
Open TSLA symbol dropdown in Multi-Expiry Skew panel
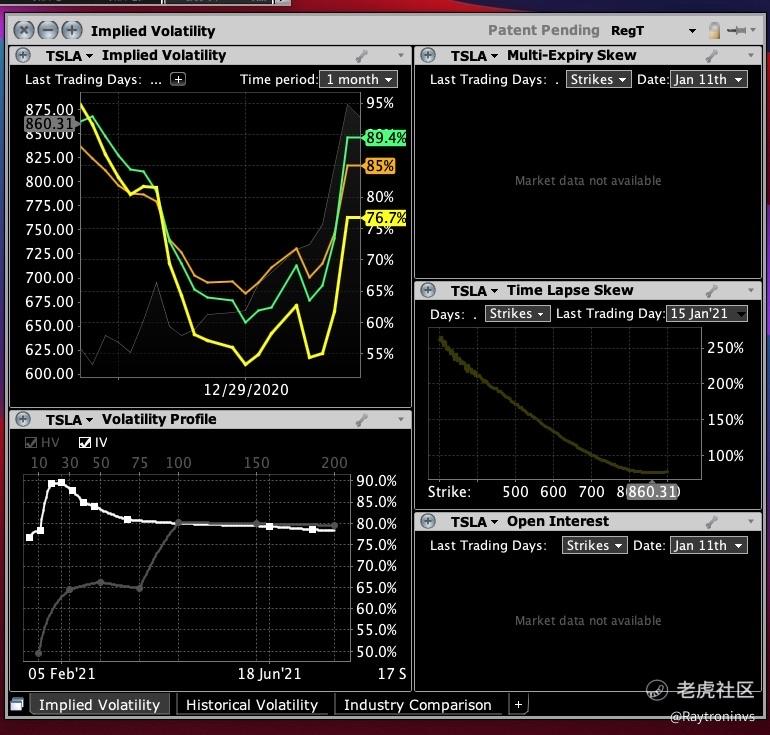point(474,56)
